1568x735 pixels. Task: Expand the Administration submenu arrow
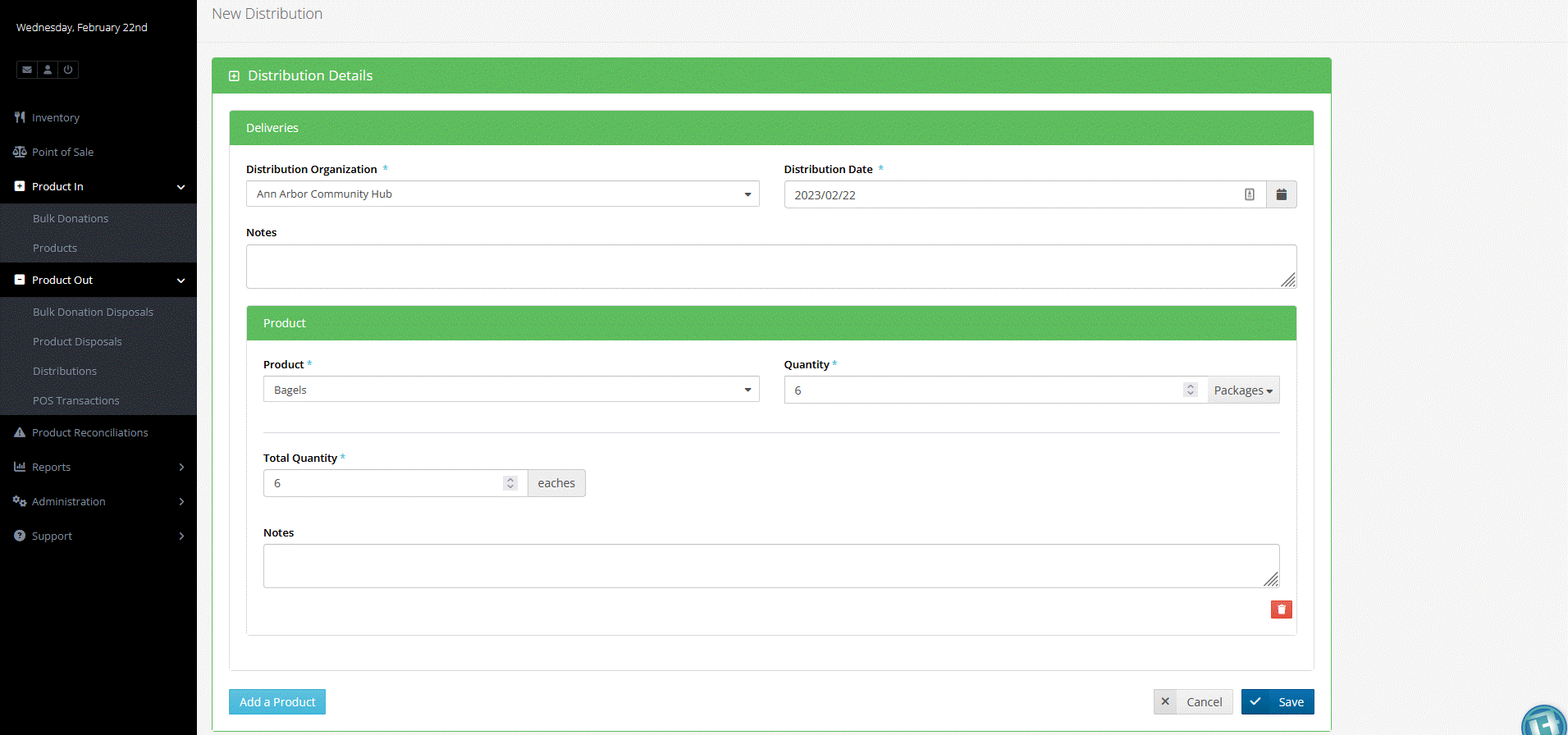[x=181, y=502]
